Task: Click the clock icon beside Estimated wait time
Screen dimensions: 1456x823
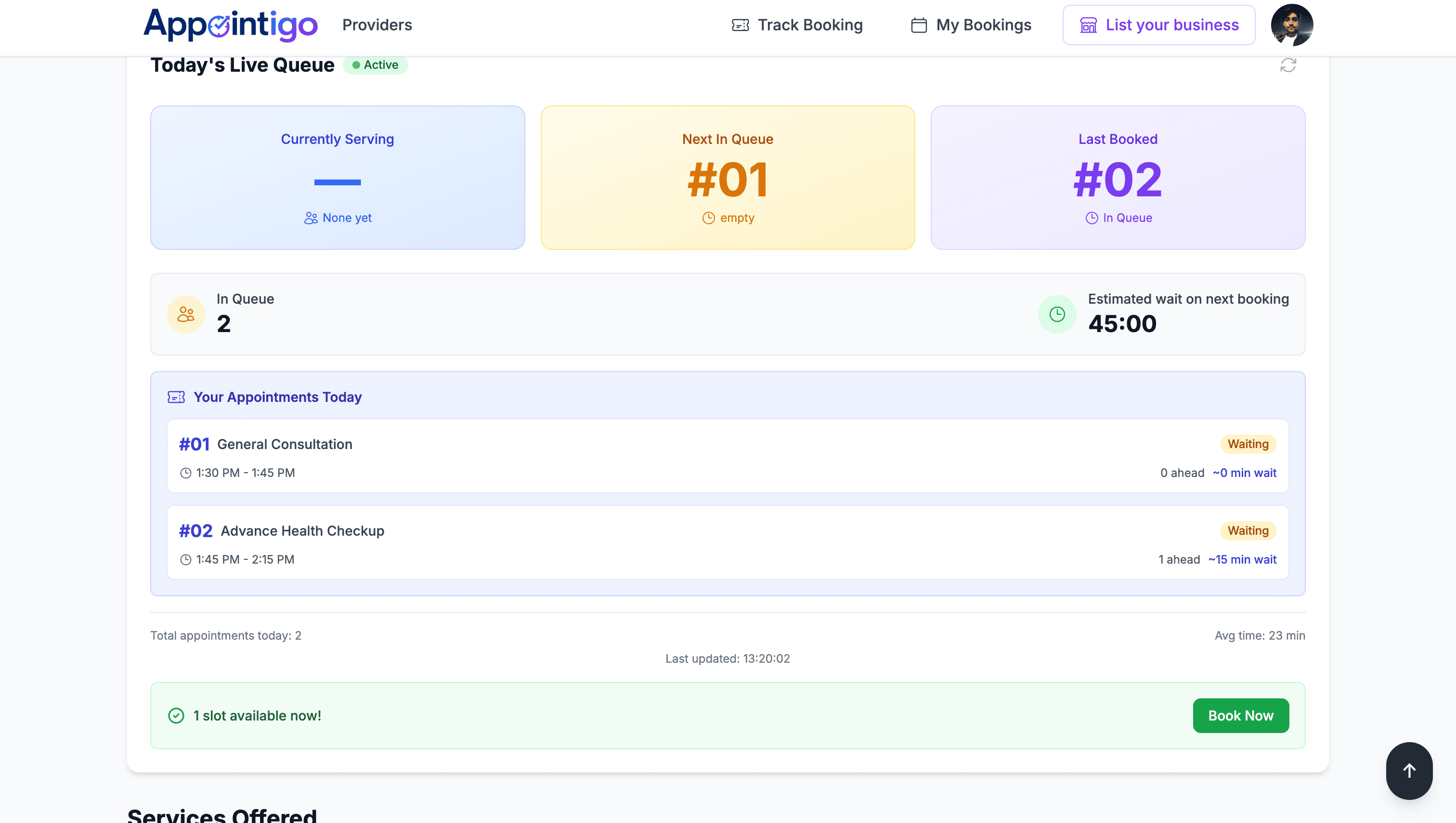Action: click(x=1056, y=314)
